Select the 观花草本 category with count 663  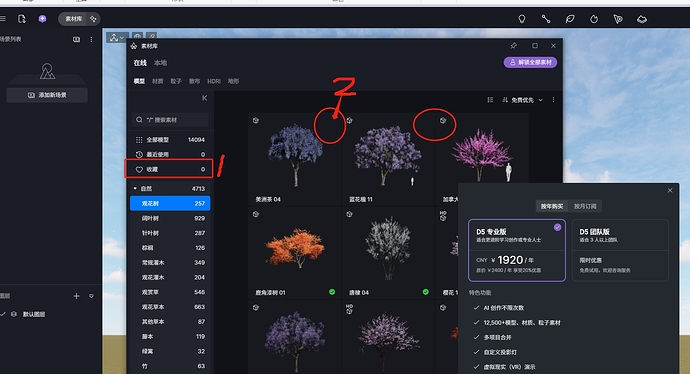170,307
